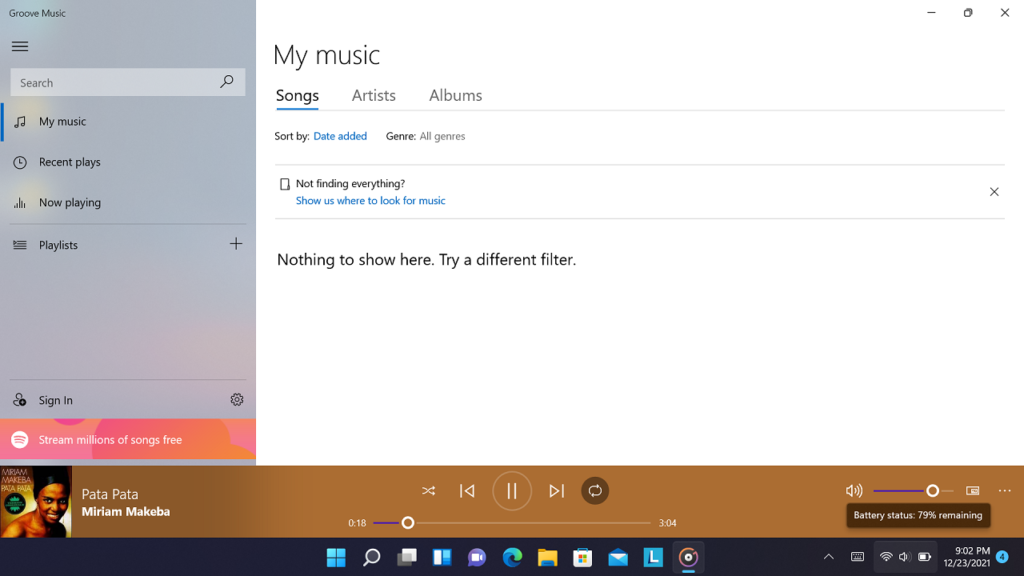Open taskbar Search

(x=372, y=557)
